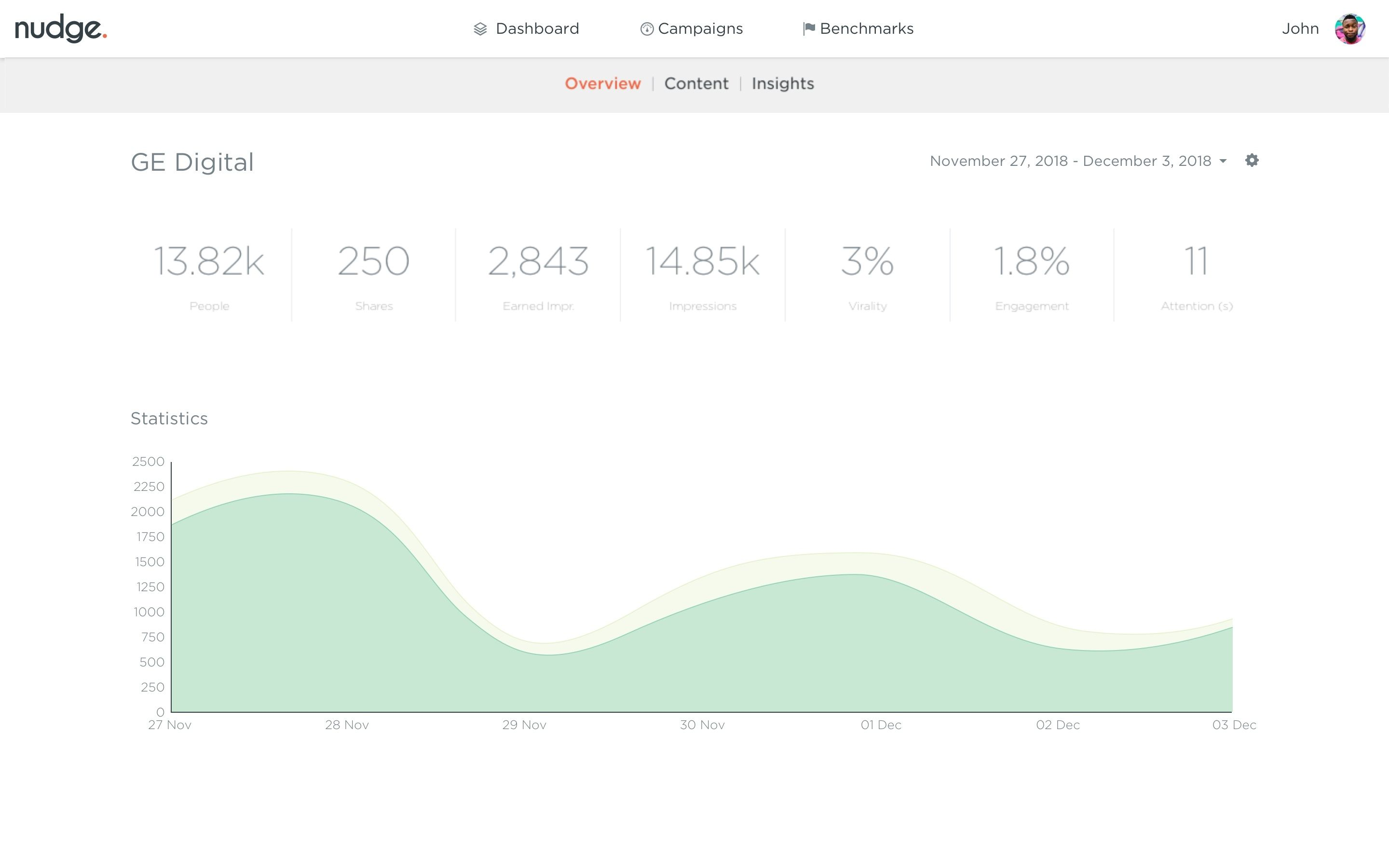Click the 1250 y-axis value
Screen dimensions: 1389x868
tap(150, 587)
